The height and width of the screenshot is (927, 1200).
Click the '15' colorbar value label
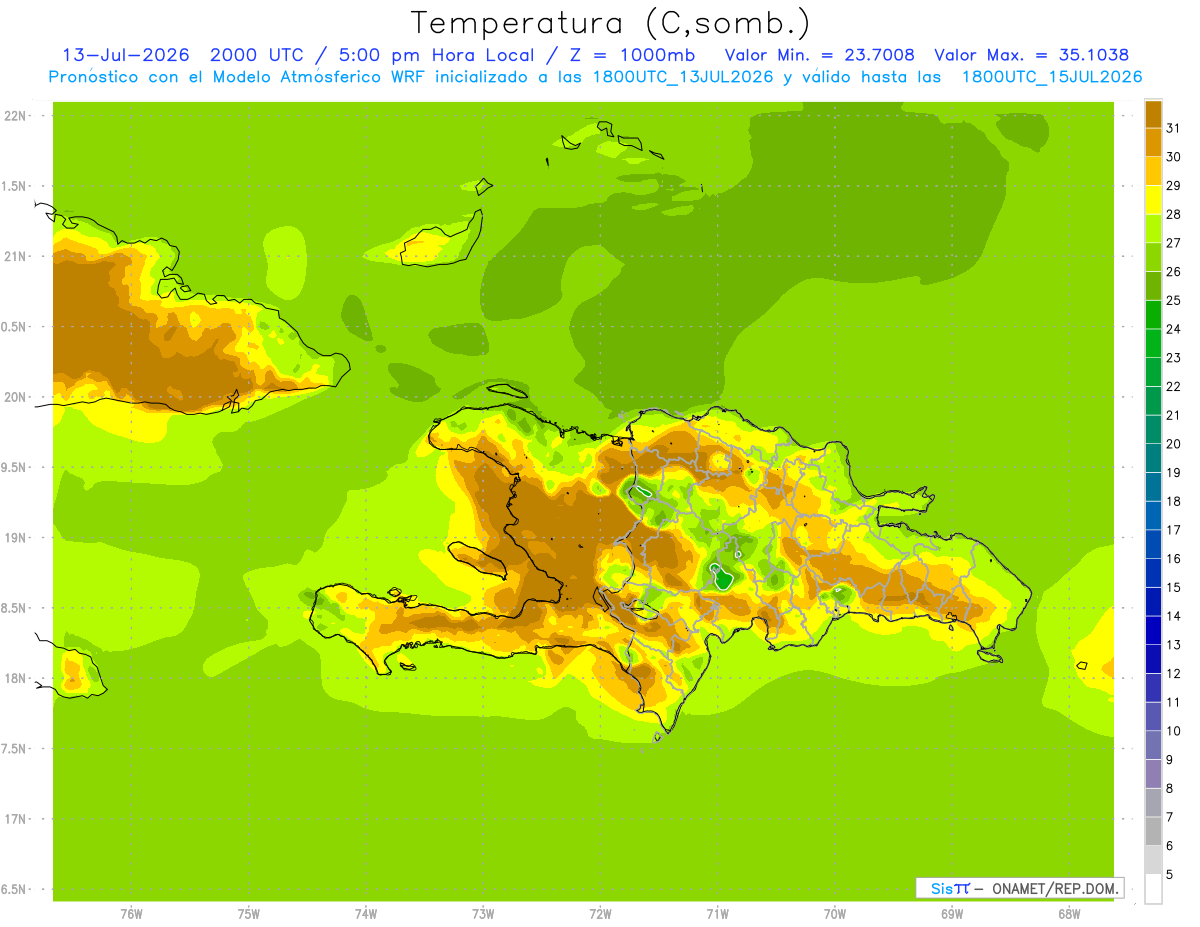click(1174, 587)
